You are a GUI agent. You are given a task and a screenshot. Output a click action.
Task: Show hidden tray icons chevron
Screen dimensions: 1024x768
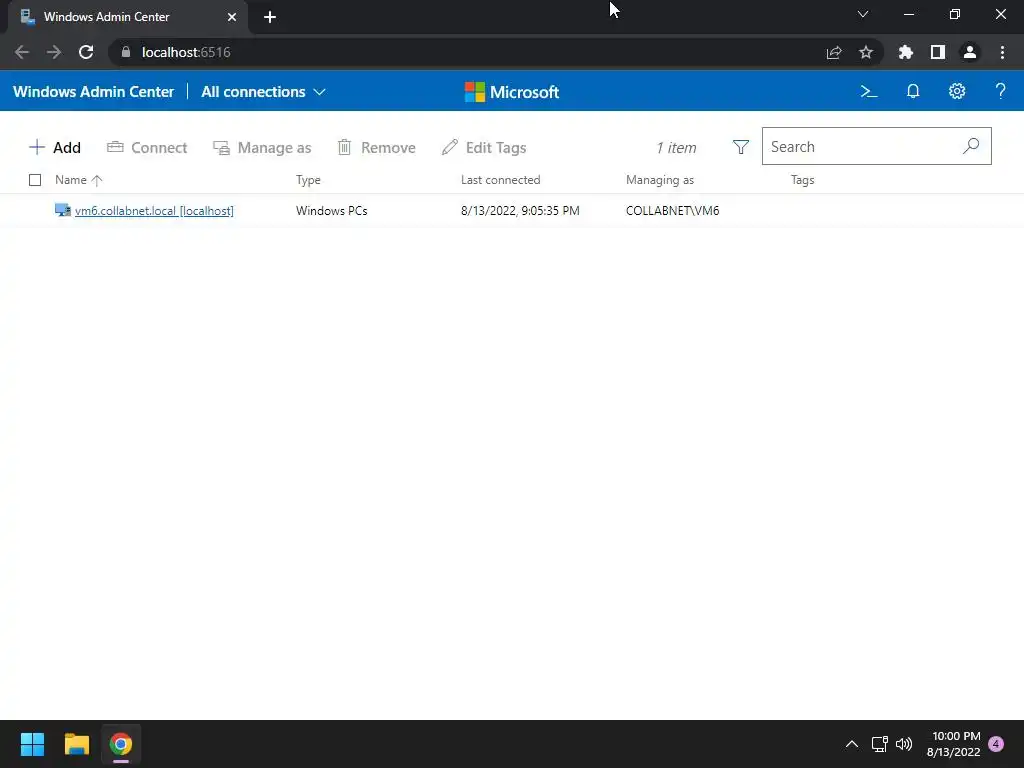(852, 744)
